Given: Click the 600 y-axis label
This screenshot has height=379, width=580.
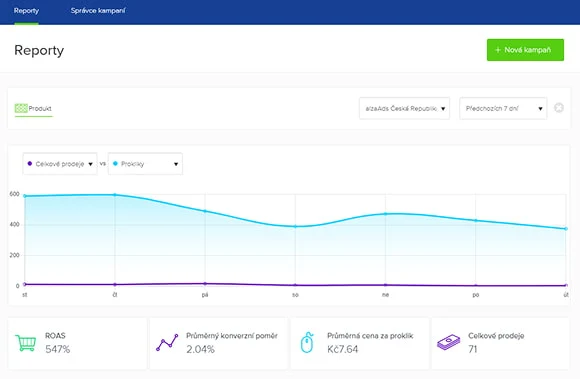Looking at the screenshot, I should [14, 194].
